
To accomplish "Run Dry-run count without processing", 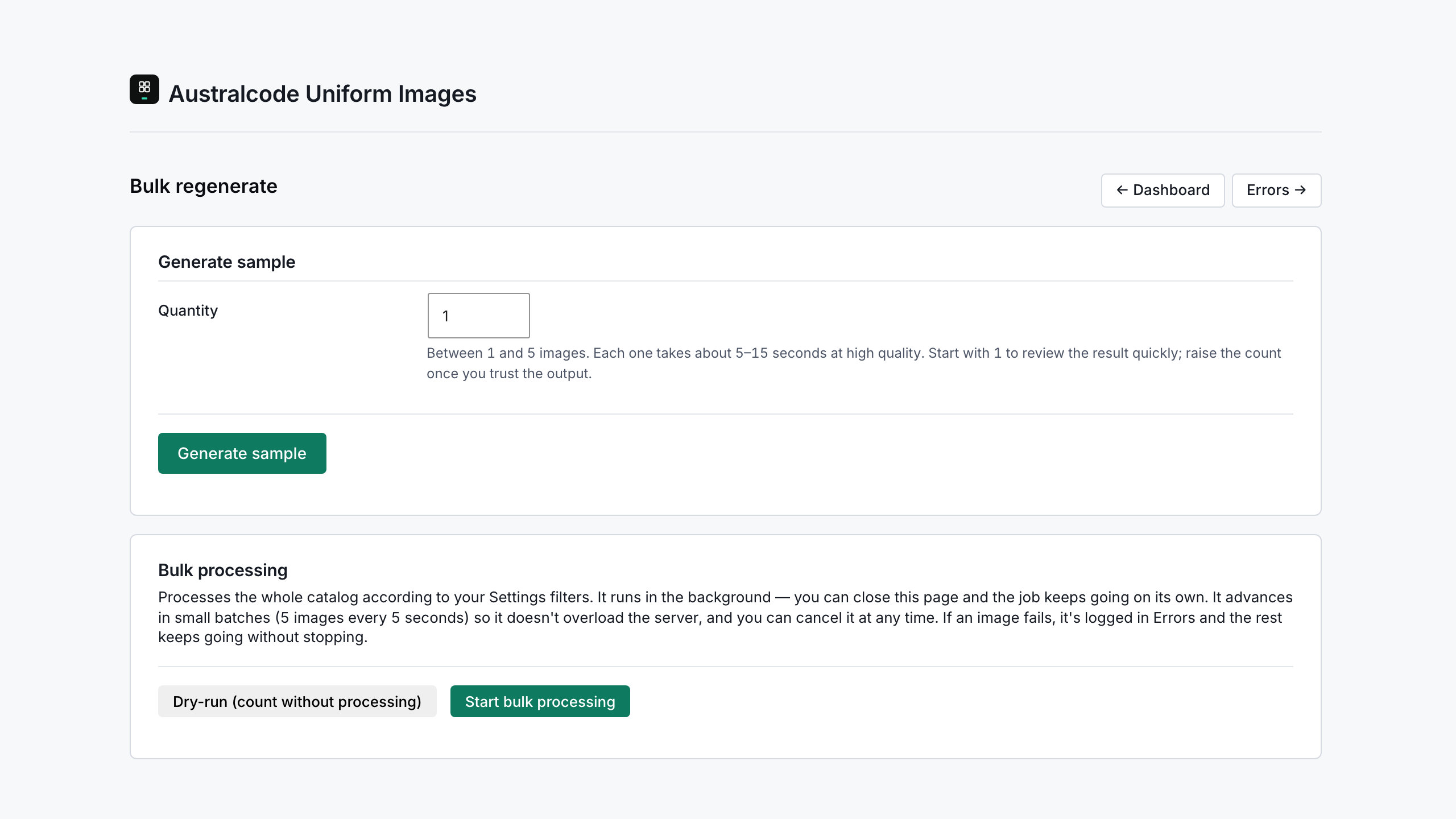I will click(x=297, y=701).
